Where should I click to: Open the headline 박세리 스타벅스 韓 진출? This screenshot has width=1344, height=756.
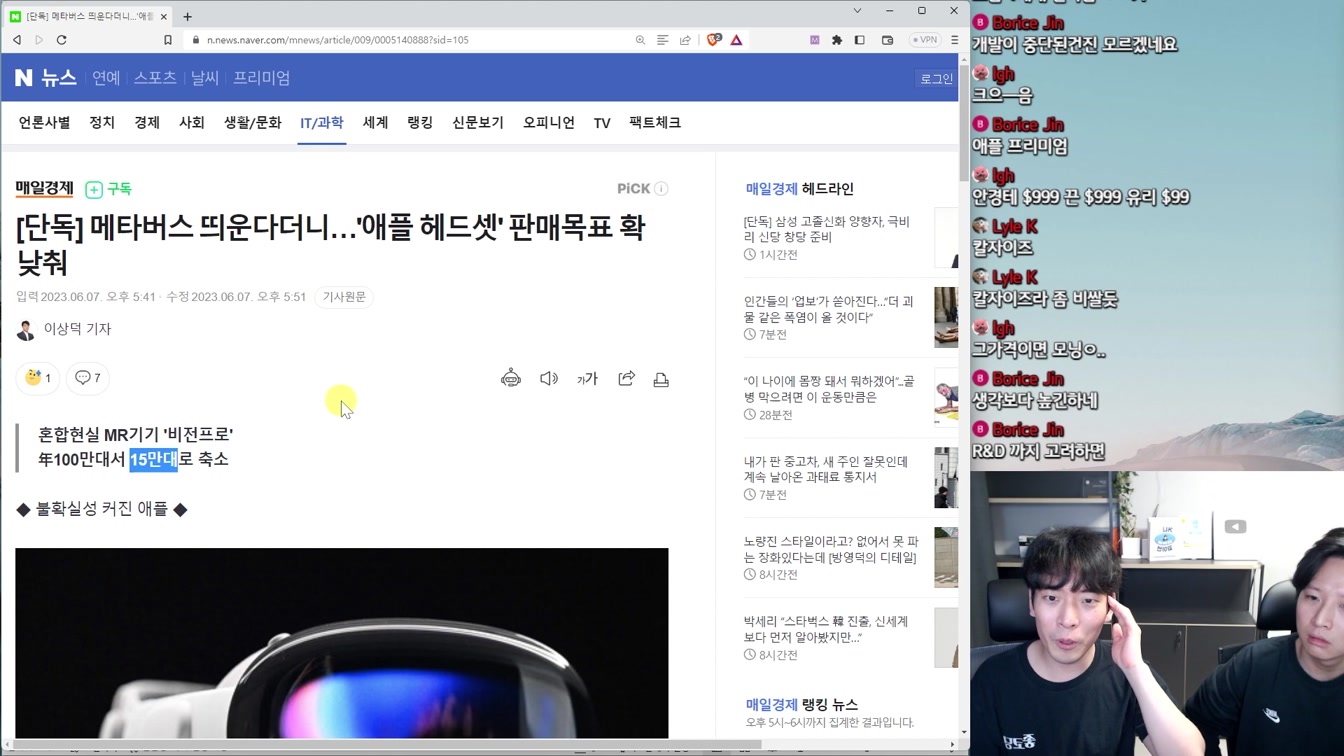coord(826,629)
